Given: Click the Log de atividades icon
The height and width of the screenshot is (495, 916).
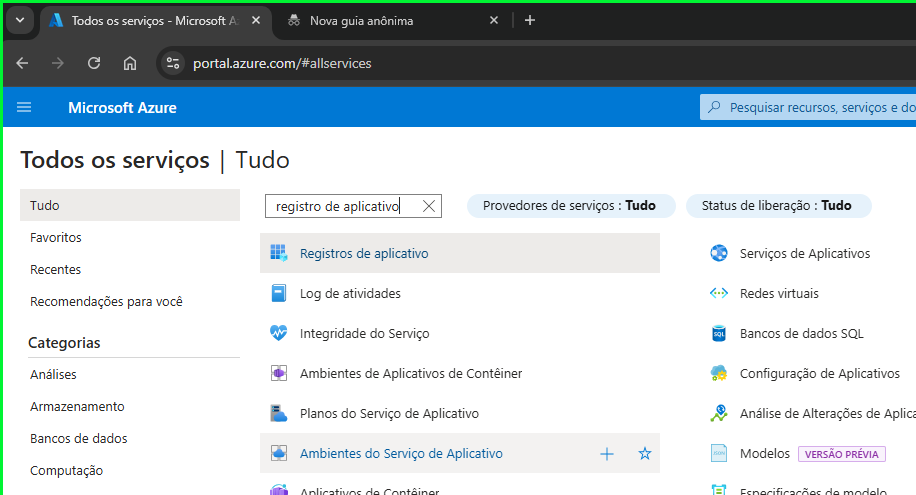Looking at the screenshot, I should 279,293.
